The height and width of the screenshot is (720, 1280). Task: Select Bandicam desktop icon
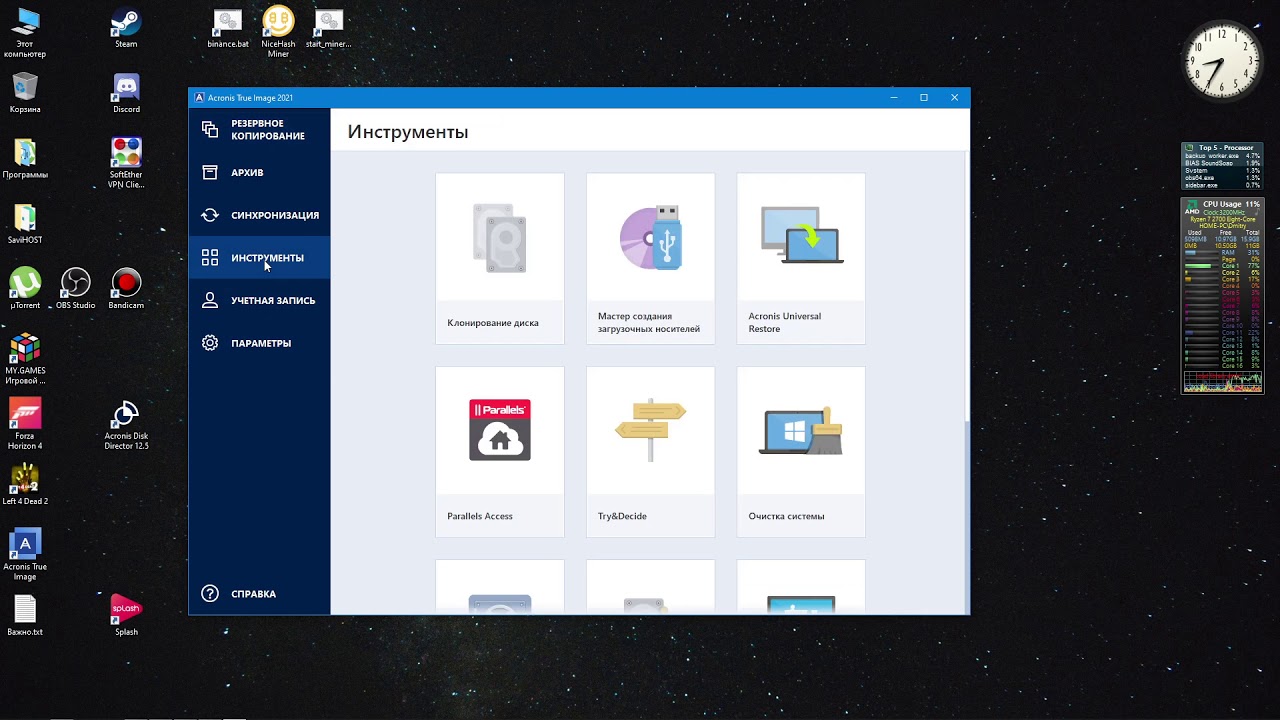[x=126, y=289]
